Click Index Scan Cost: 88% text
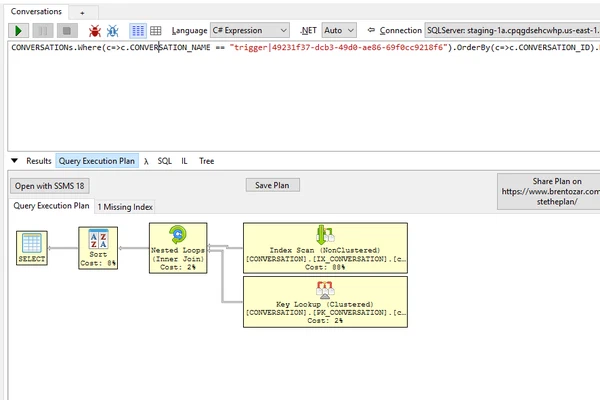 pyautogui.click(x=325, y=267)
